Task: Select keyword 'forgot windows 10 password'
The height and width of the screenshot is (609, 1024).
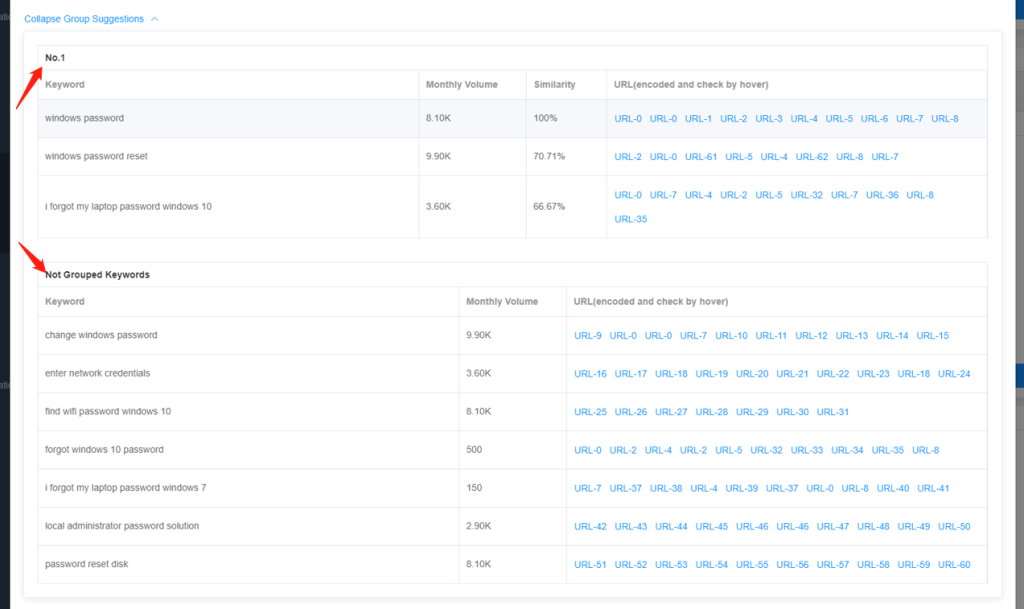Action: coord(104,450)
